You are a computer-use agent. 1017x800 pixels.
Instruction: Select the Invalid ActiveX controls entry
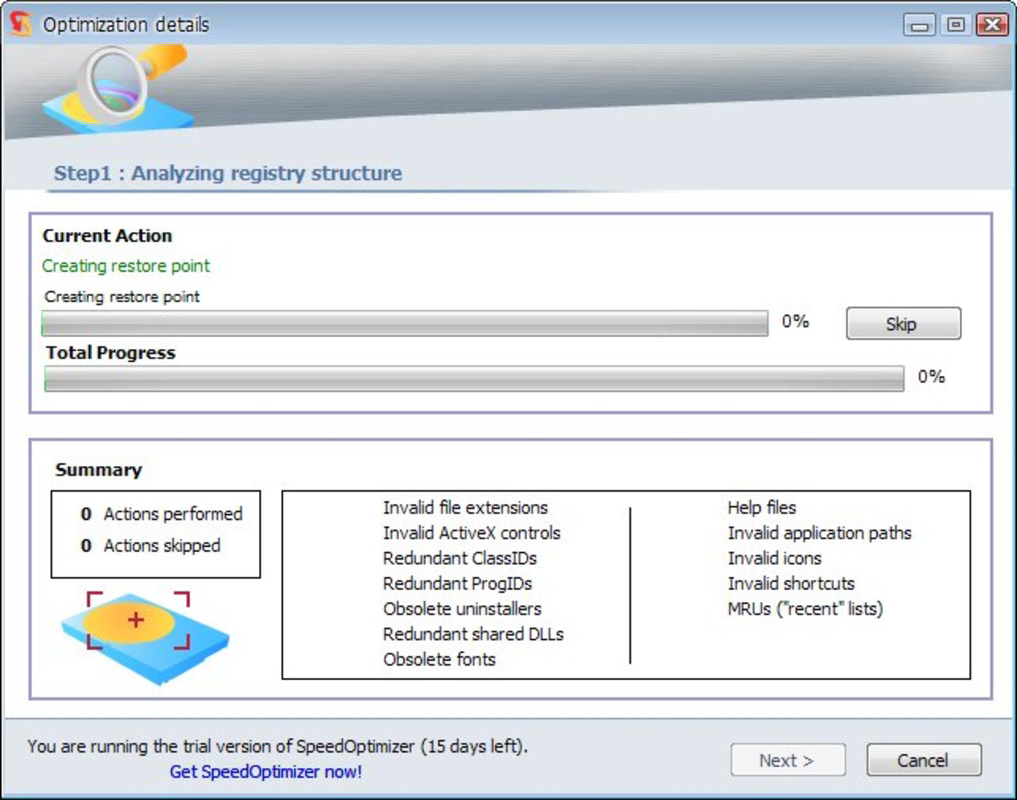click(470, 533)
